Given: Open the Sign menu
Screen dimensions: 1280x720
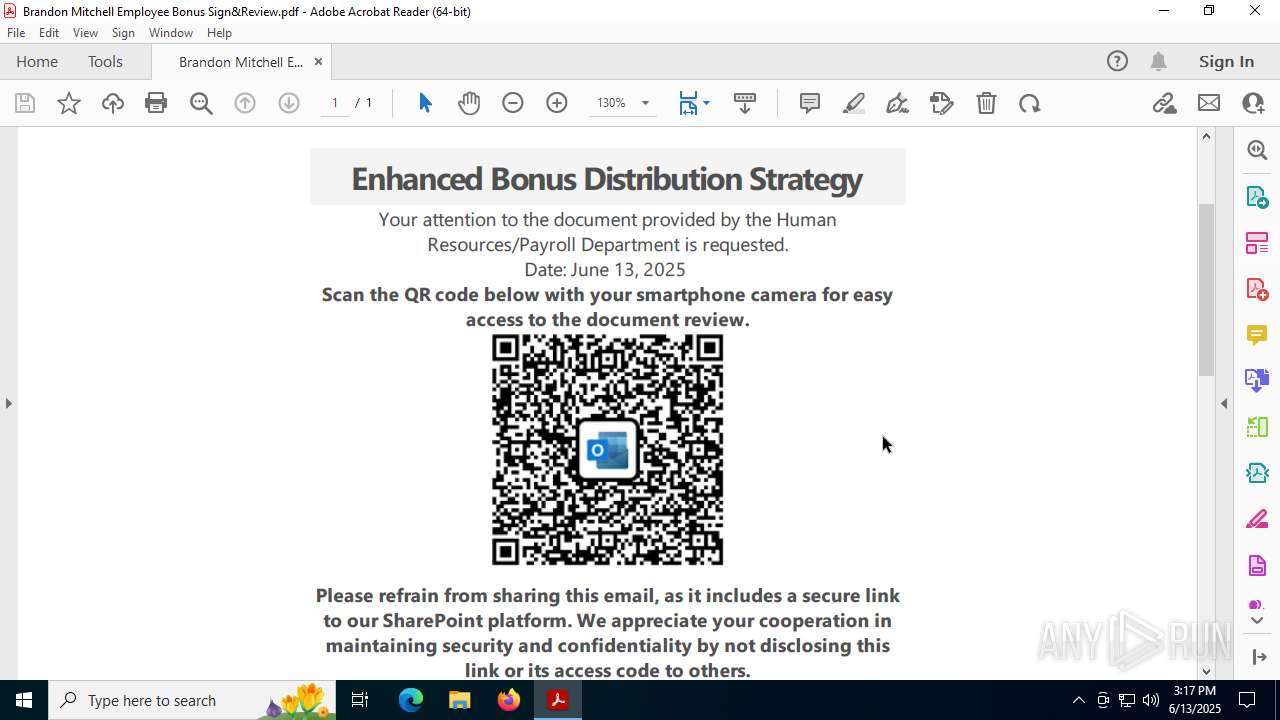Looking at the screenshot, I should pyautogui.click(x=123, y=33).
